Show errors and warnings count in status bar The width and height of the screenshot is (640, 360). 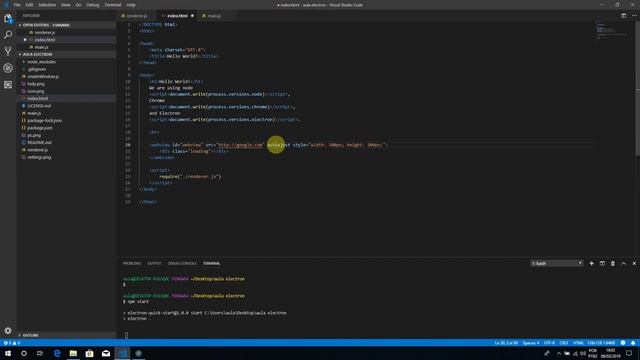pyautogui.click(x=11, y=343)
